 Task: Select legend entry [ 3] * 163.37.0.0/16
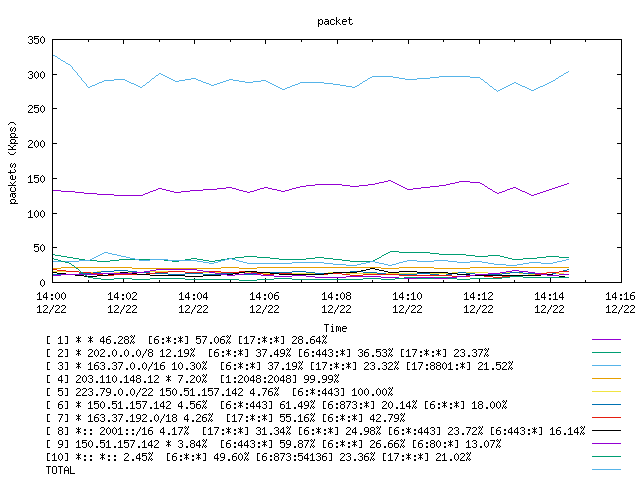(x=279, y=366)
